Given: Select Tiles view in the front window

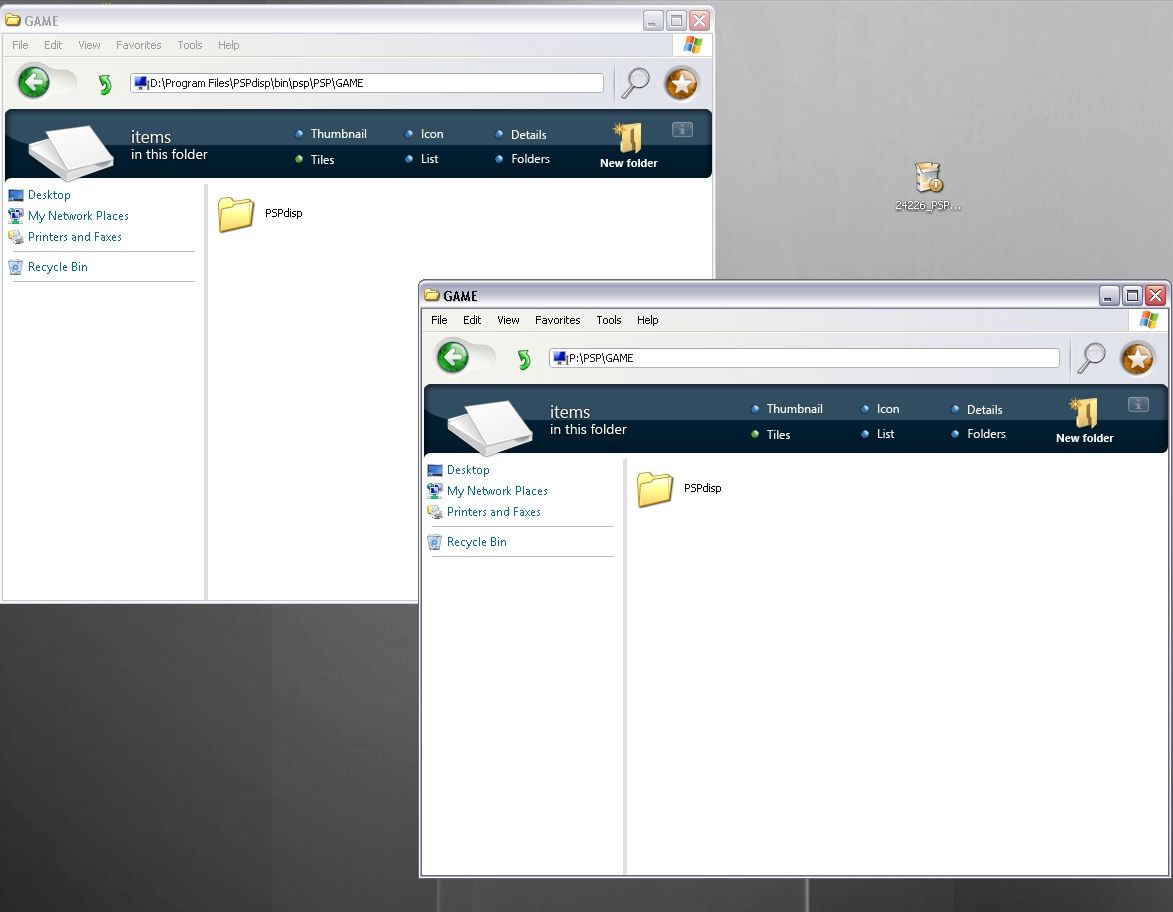Looking at the screenshot, I should click(x=778, y=434).
